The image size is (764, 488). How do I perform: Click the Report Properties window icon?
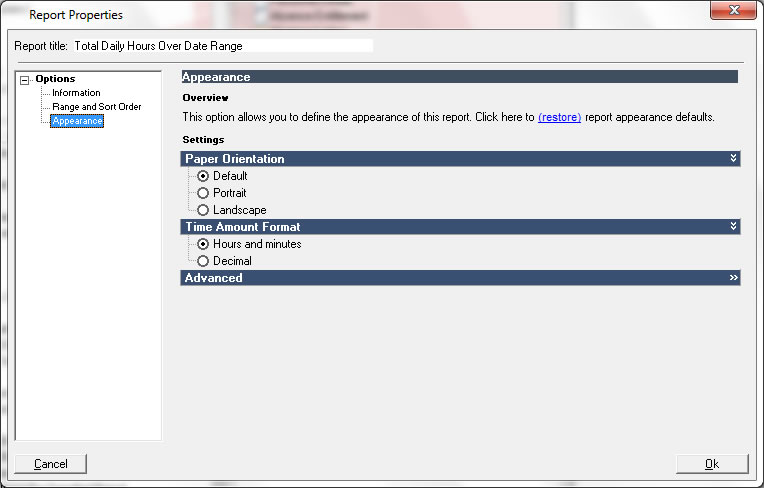(x=14, y=14)
